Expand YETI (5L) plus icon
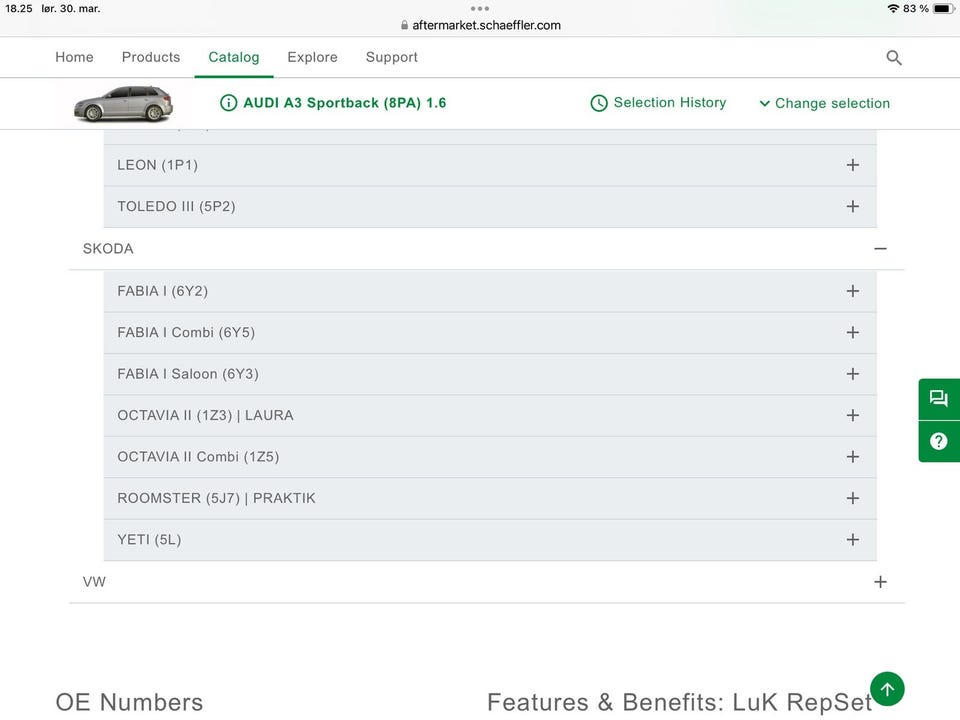Screen dimensions: 960x720 (852, 539)
